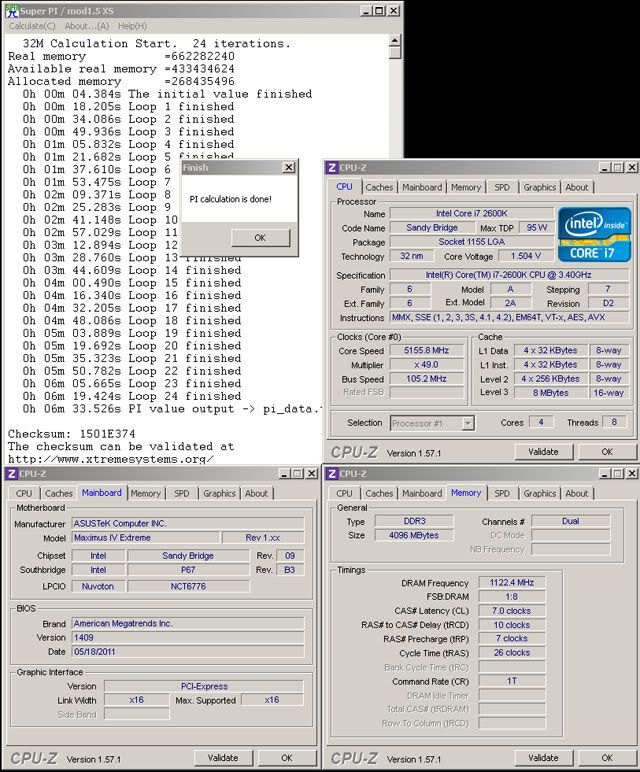
Task: Switch to Caches tab in processor info window
Action: (x=379, y=187)
